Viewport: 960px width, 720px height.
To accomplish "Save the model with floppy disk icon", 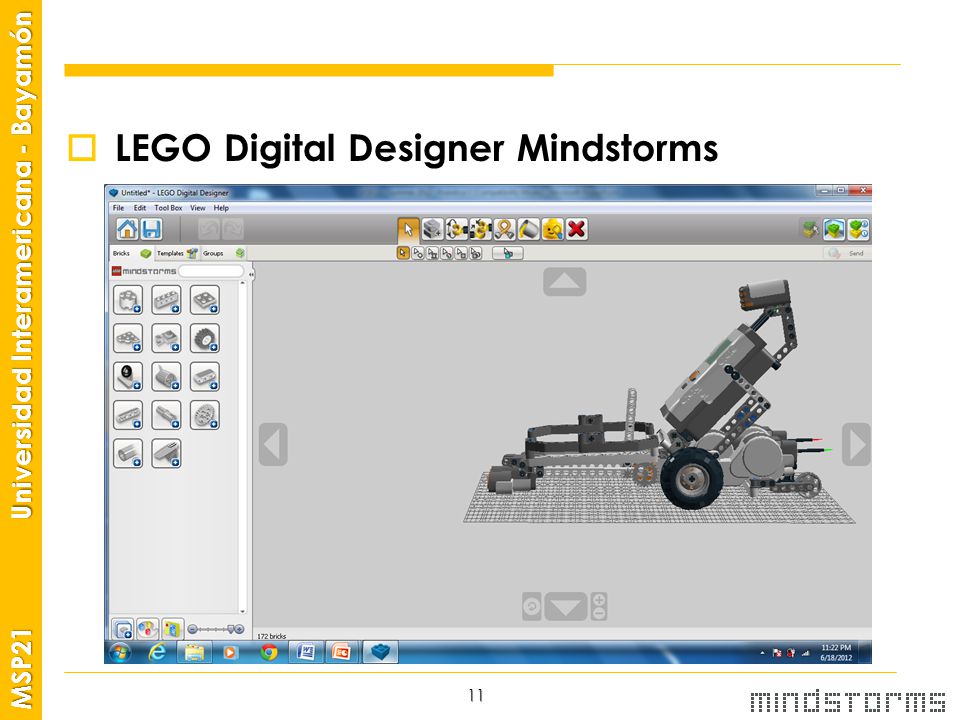I will point(152,230).
